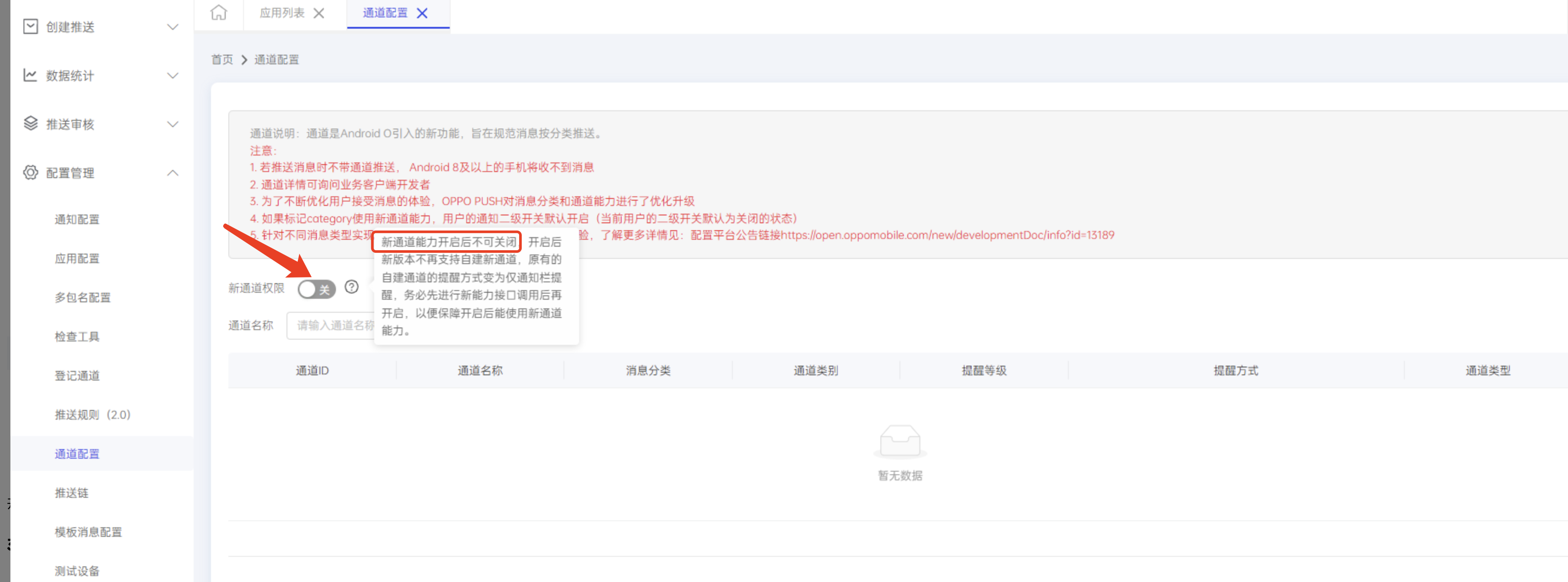Open 模板消息配置 in the sidebar

(88, 532)
